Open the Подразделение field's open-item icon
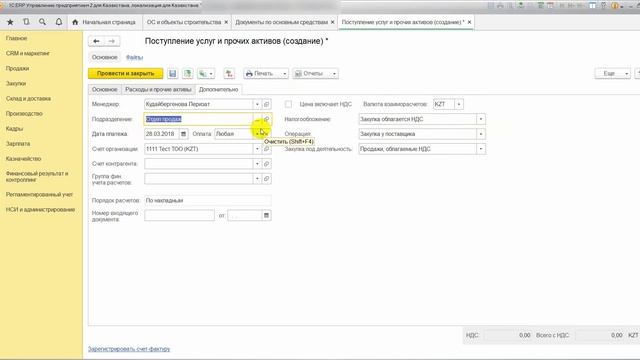This screenshot has width=640, height=360. coord(267,119)
